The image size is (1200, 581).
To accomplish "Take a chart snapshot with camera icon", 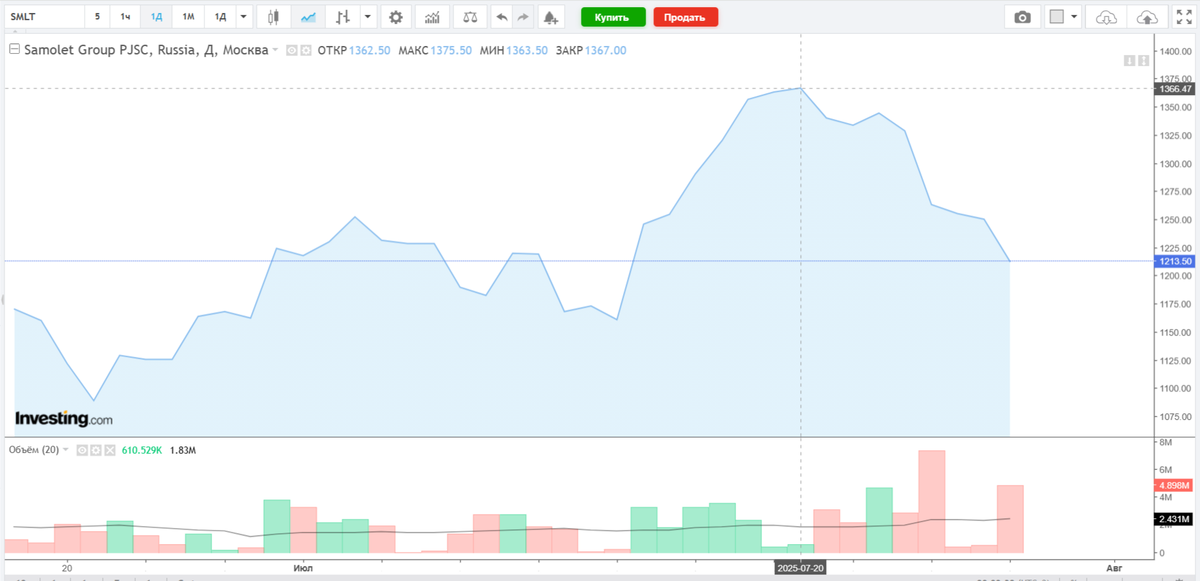I will click(1022, 17).
